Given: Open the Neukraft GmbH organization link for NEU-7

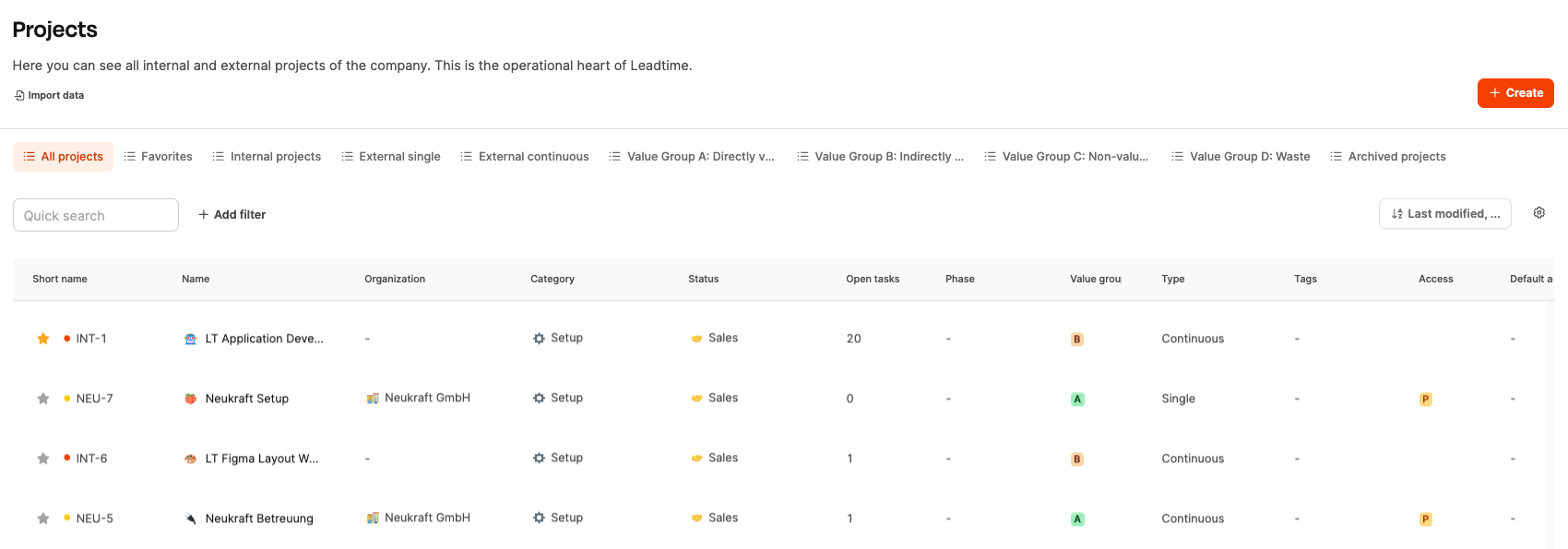Looking at the screenshot, I should coord(426,398).
